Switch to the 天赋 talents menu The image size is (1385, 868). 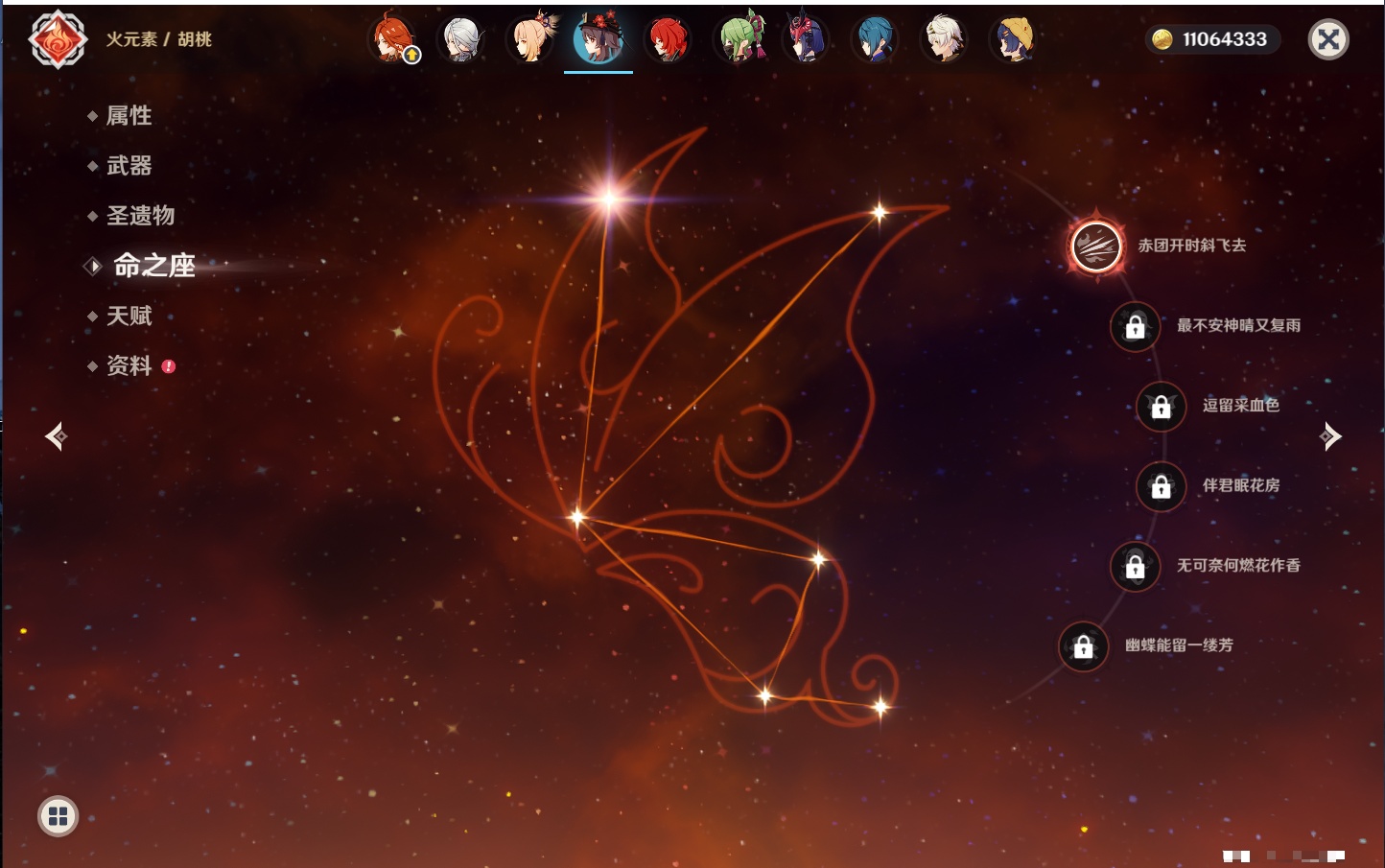(x=129, y=316)
